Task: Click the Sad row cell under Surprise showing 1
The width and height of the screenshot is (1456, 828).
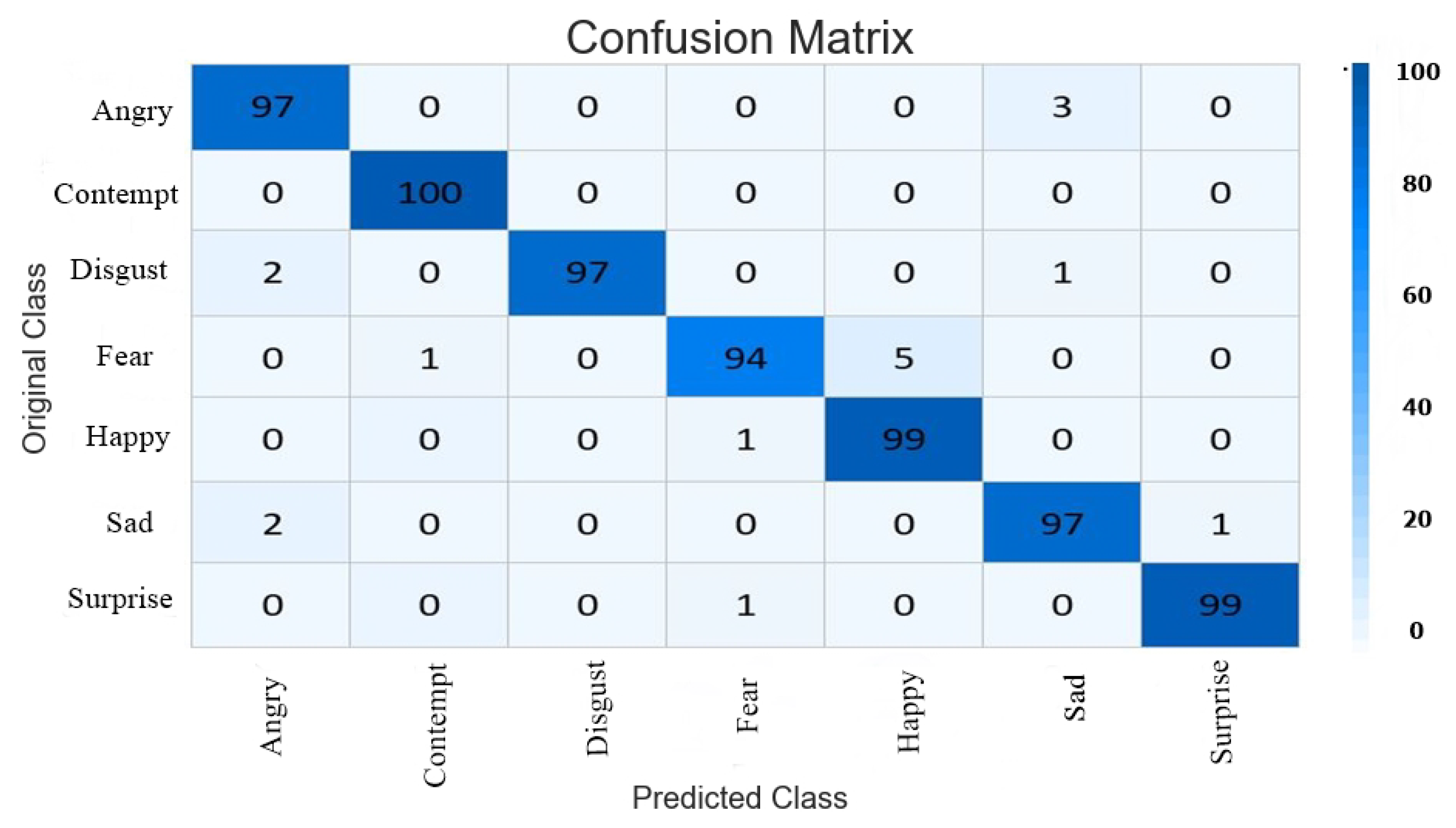Action: pyautogui.click(x=1219, y=522)
